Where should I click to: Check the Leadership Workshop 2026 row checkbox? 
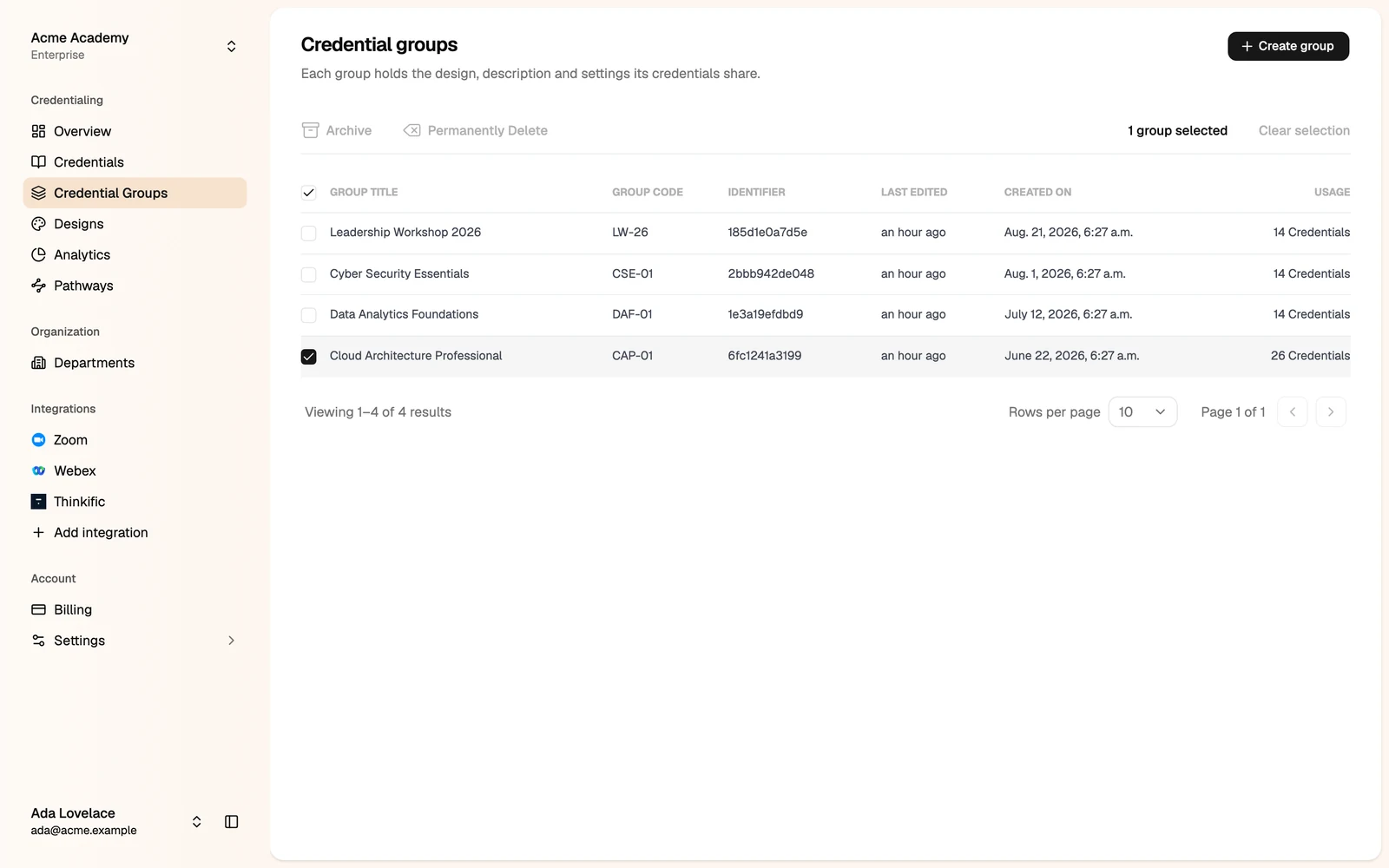point(308,233)
